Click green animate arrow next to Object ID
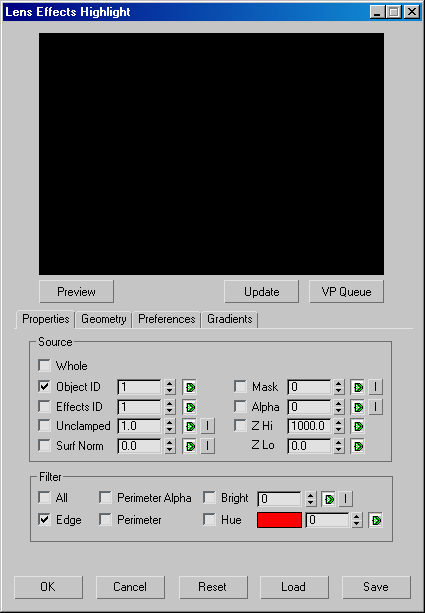 coord(190,387)
